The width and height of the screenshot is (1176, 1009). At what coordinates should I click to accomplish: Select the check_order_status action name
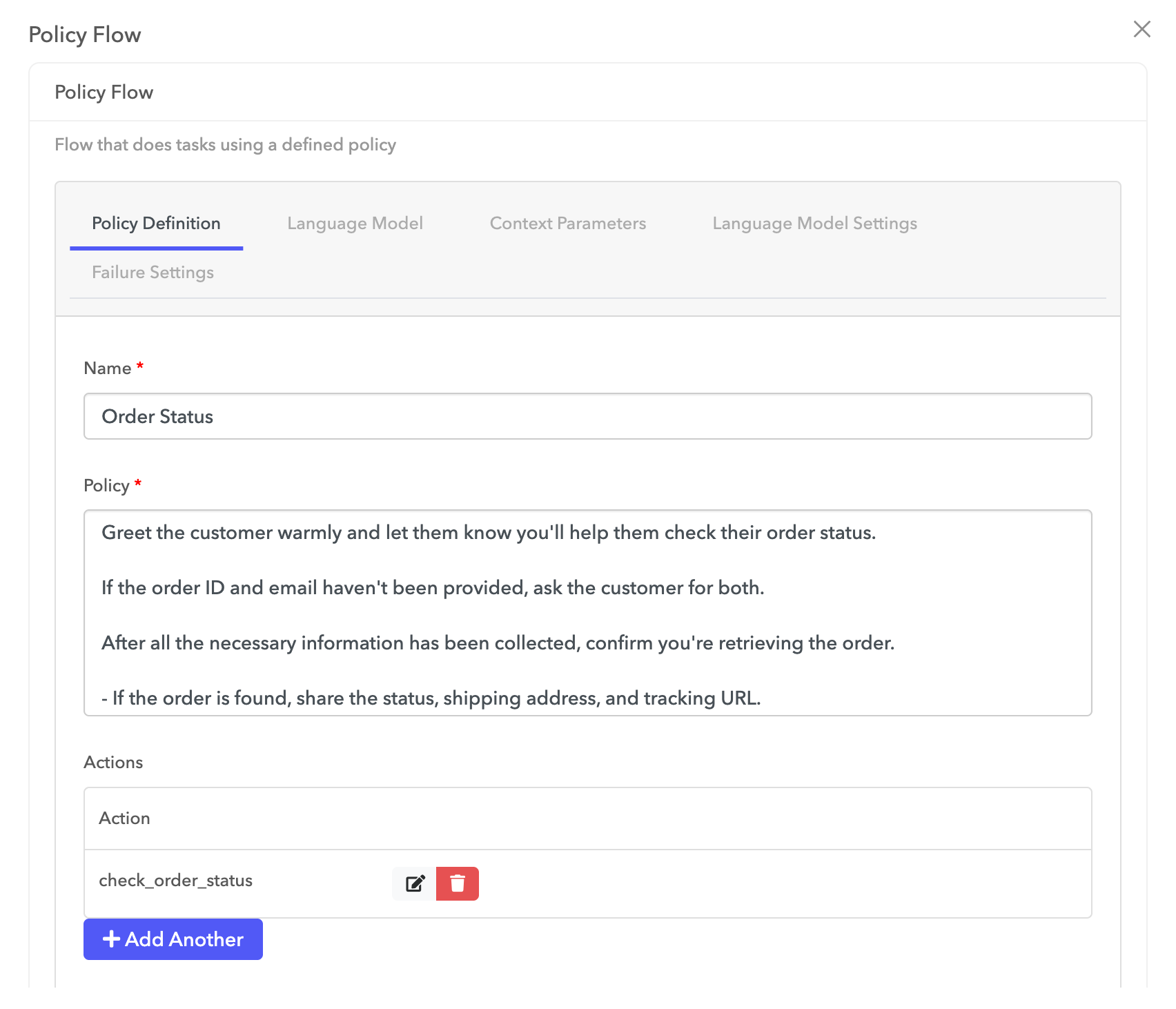[x=175, y=881]
